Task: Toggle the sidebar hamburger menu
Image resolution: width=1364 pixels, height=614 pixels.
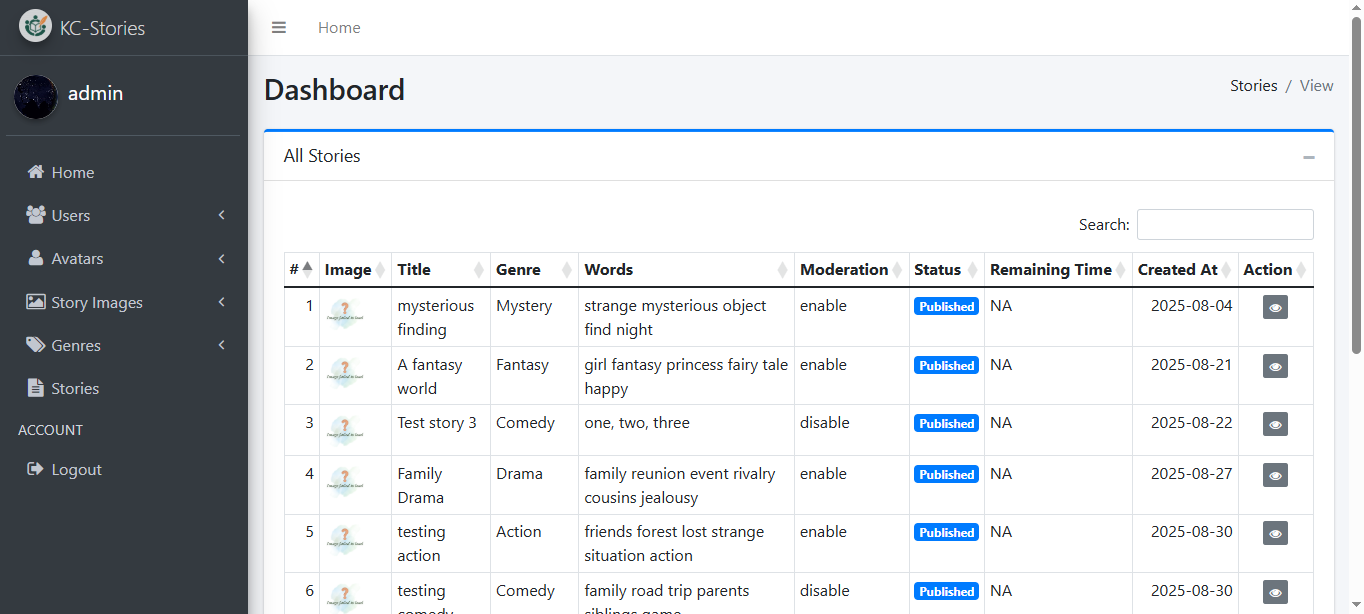Action: [x=279, y=28]
